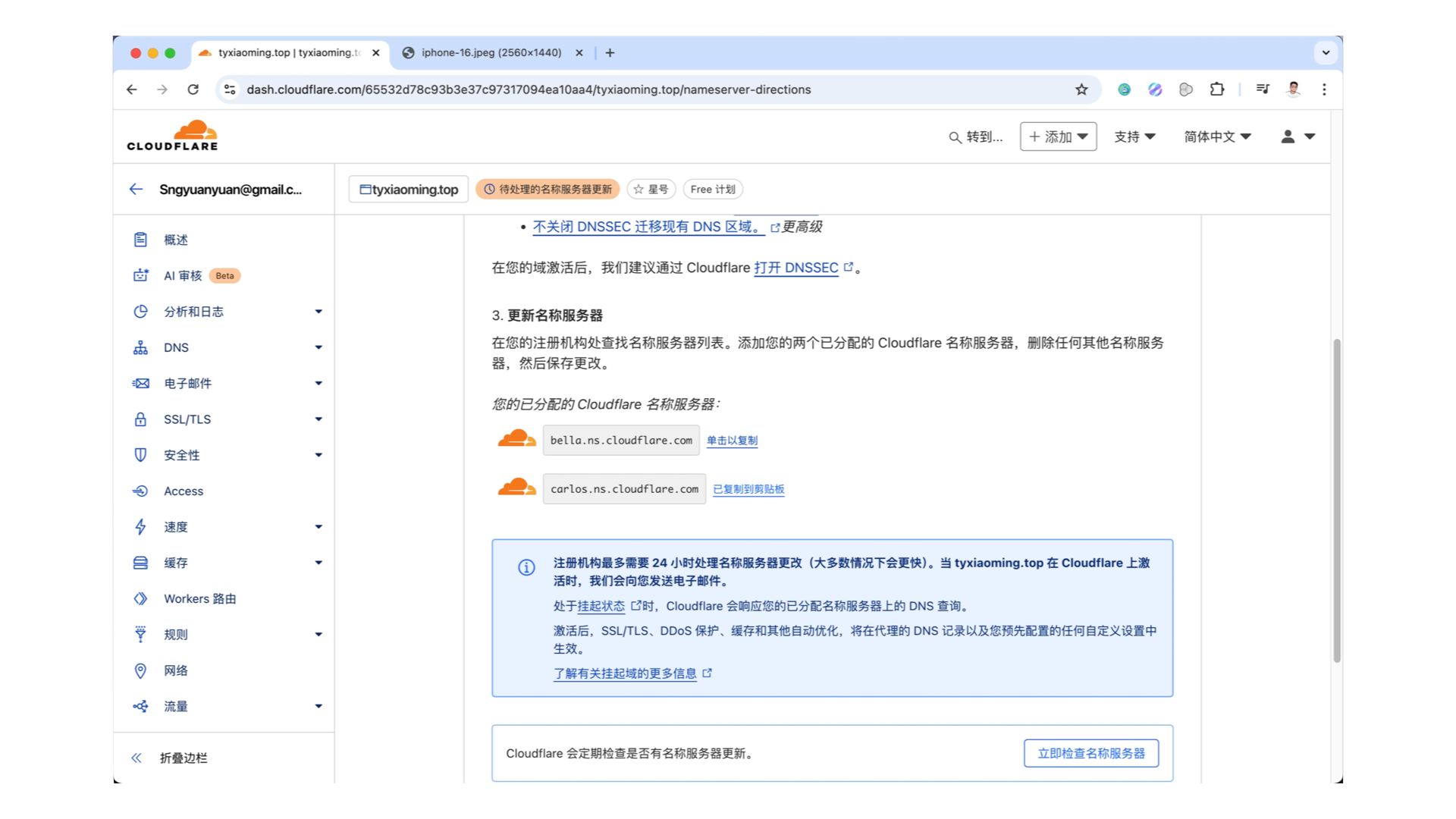Click 立即检查名称服务器 button
Viewport: 1456px width, 819px height.
(x=1090, y=753)
